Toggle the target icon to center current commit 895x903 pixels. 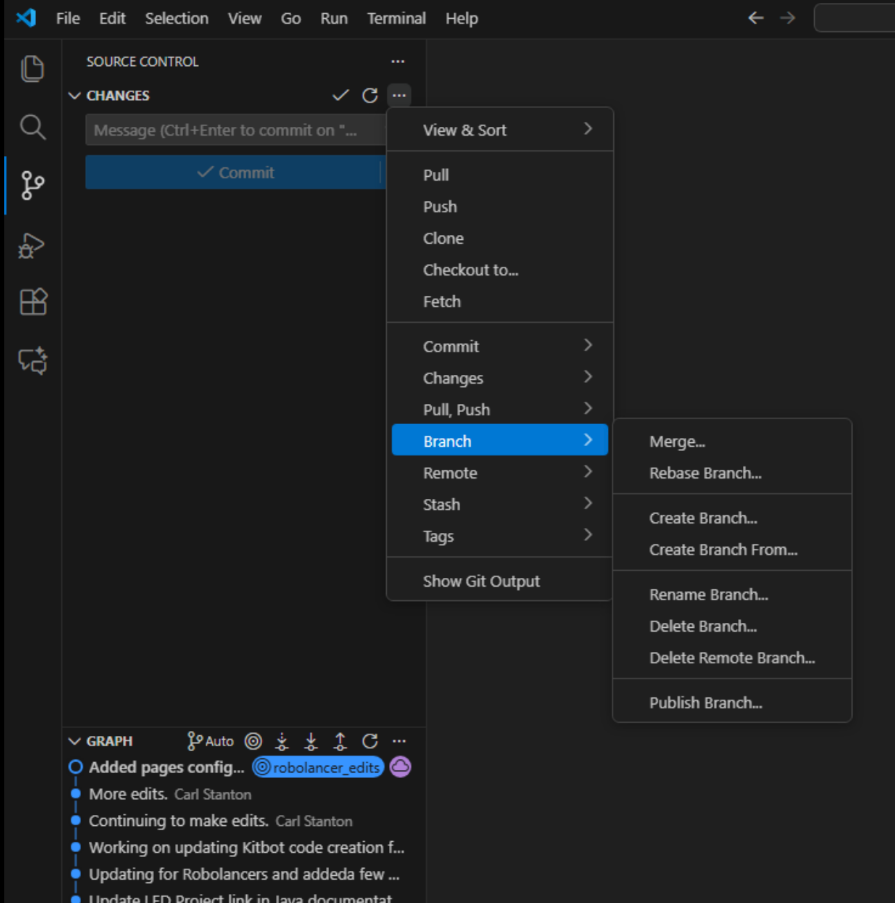click(x=253, y=741)
